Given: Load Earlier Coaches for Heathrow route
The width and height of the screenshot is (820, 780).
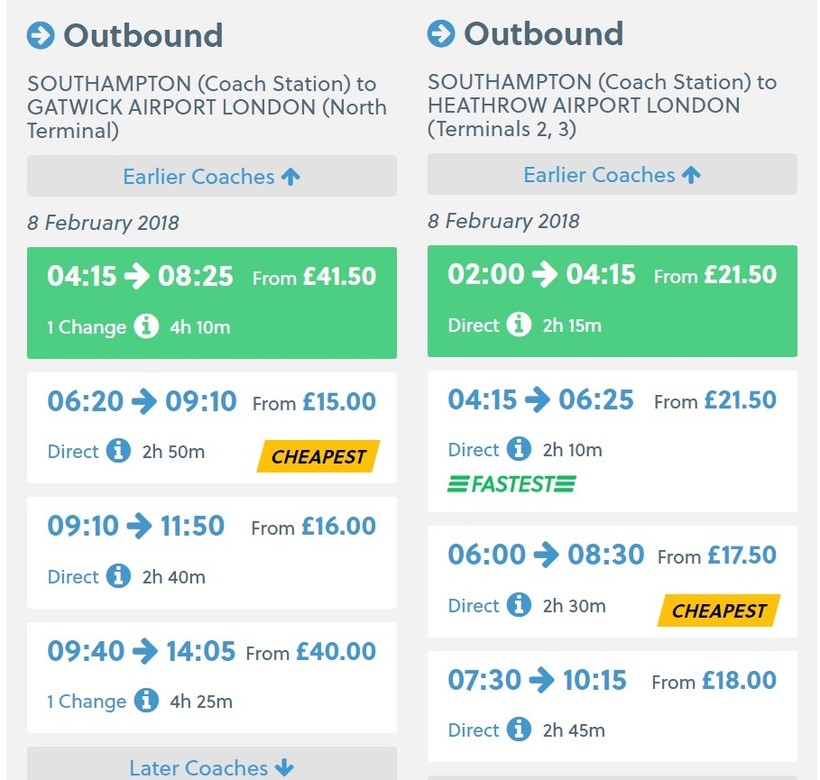Looking at the screenshot, I should click(611, 175).
